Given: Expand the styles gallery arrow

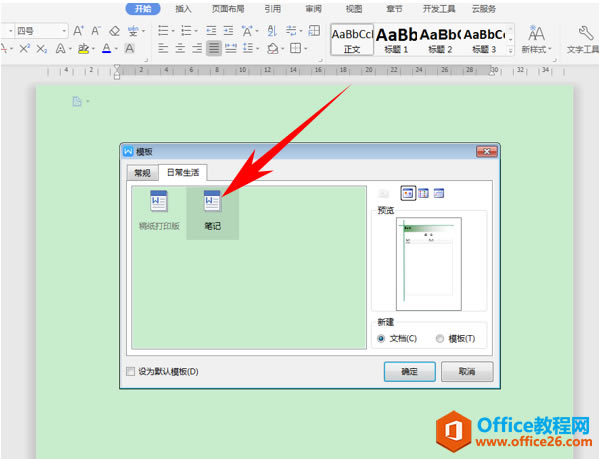Looking at the screenshot, I should [x=510, y=50].
